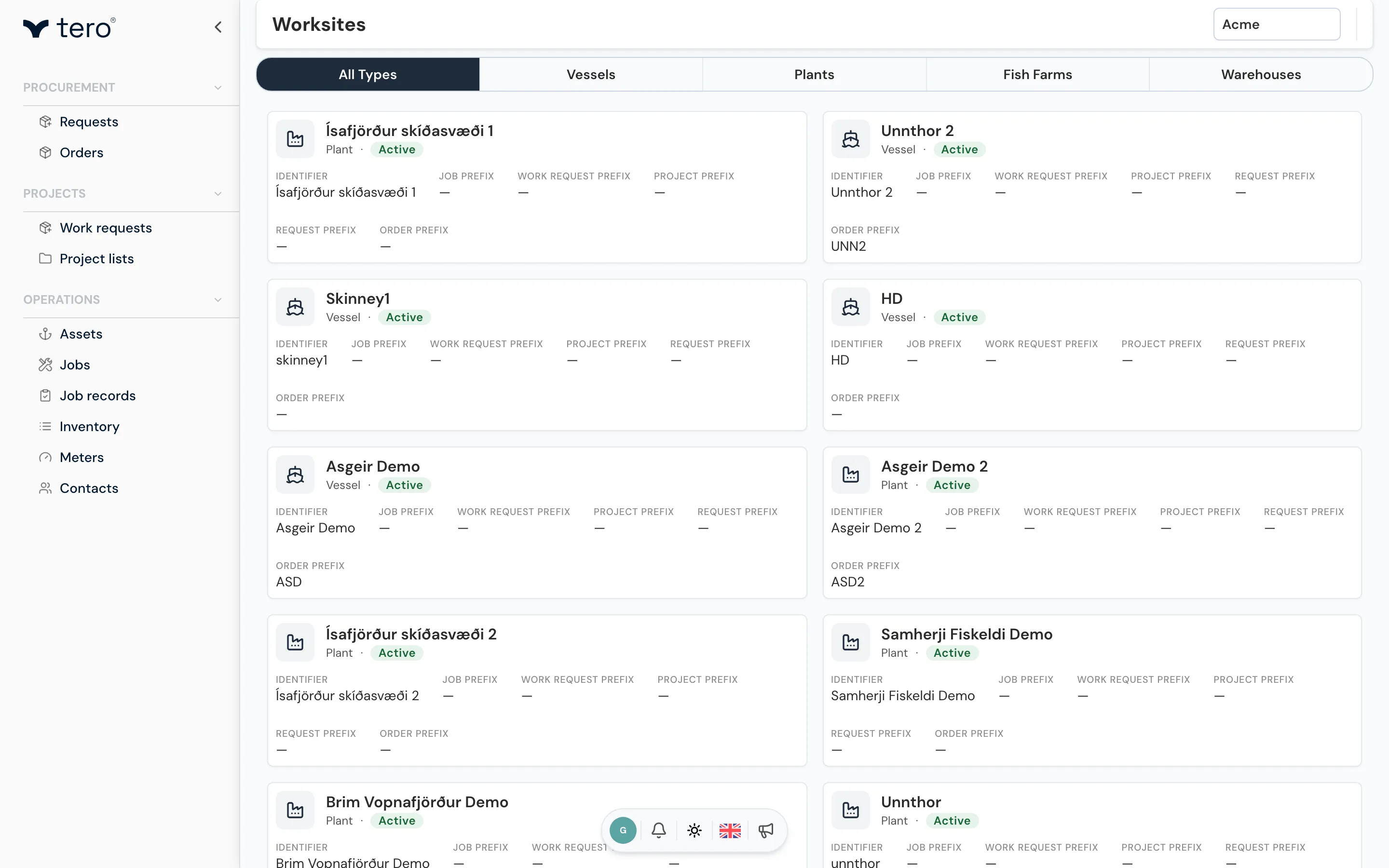The image size is (1389, 868).
Task: Click the tero logo
Action: click(x=69, y=27)
